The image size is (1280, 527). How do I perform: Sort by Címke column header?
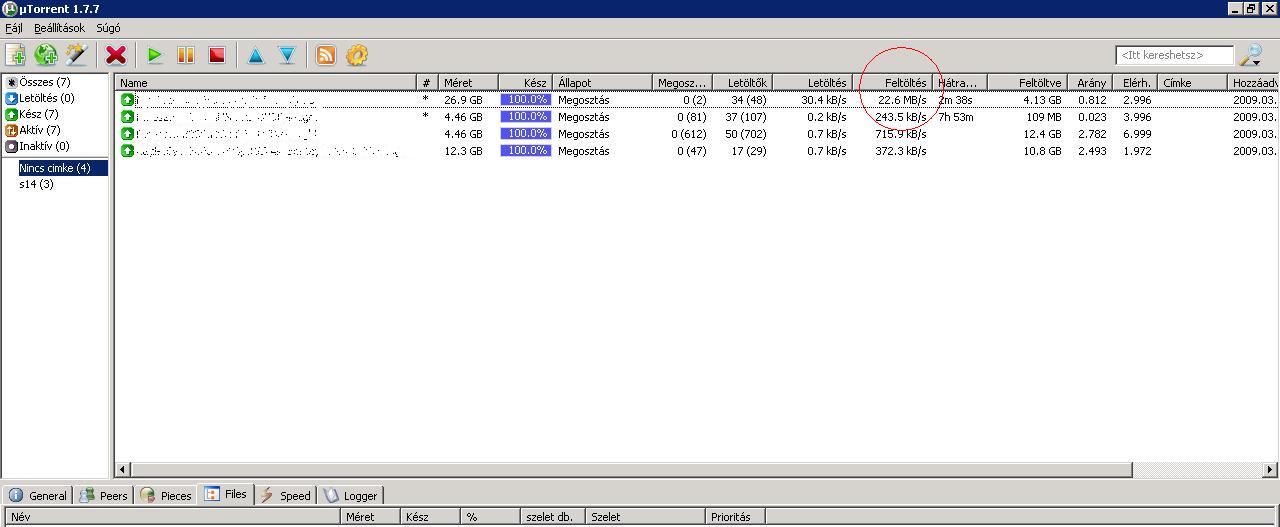(x=1192, y=82)
